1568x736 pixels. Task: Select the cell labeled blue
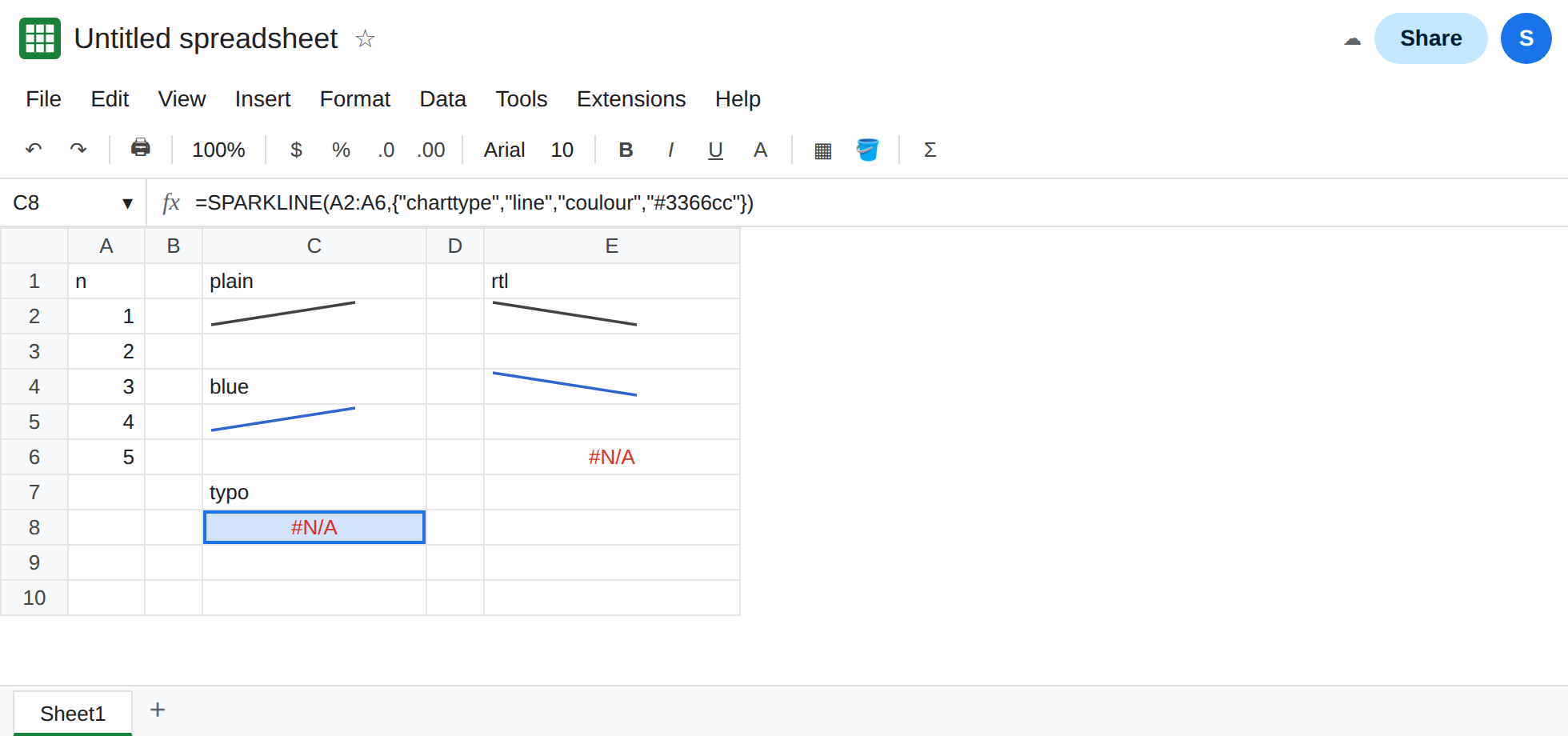point(314,386)
